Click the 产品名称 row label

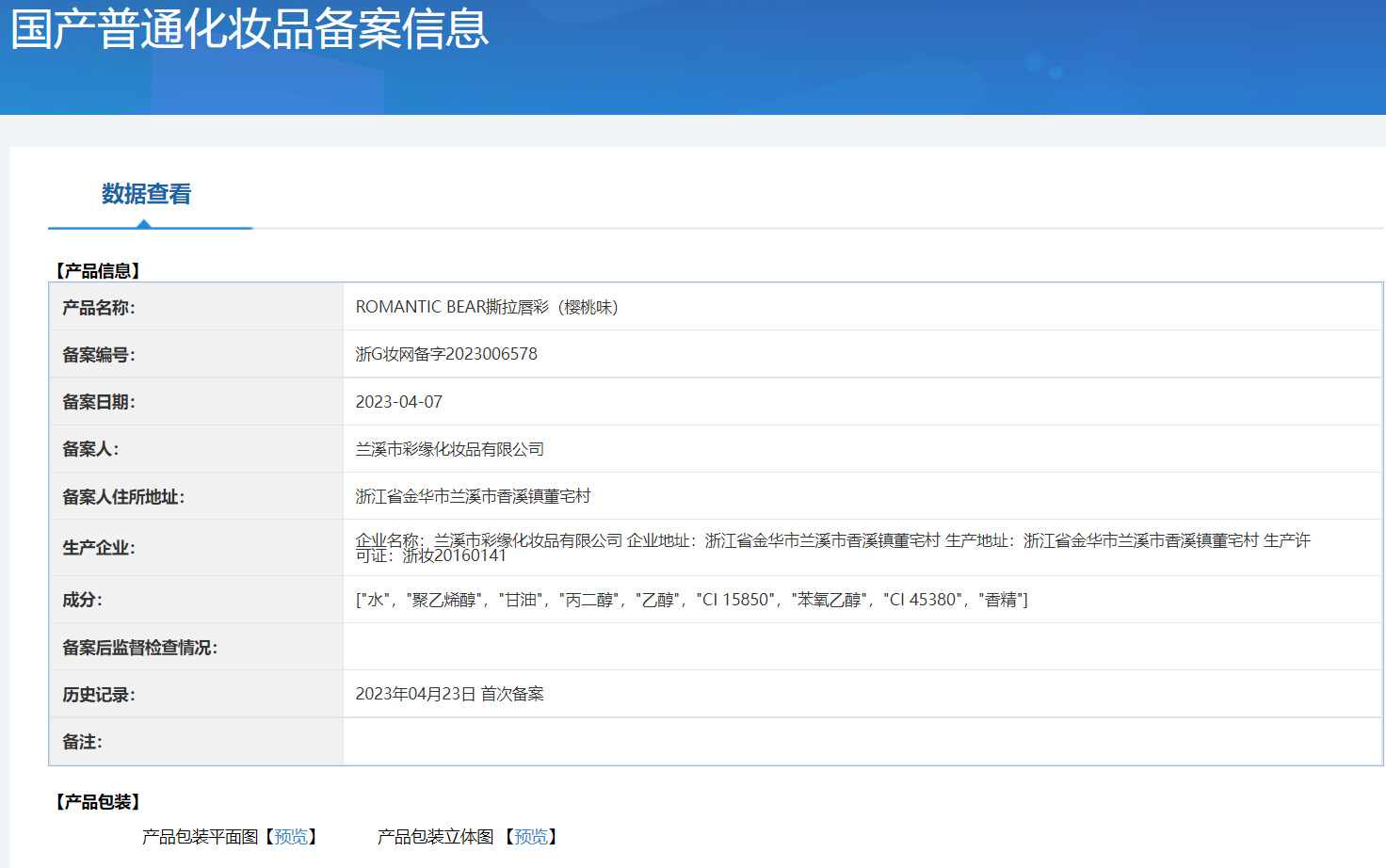click(99, 308)
